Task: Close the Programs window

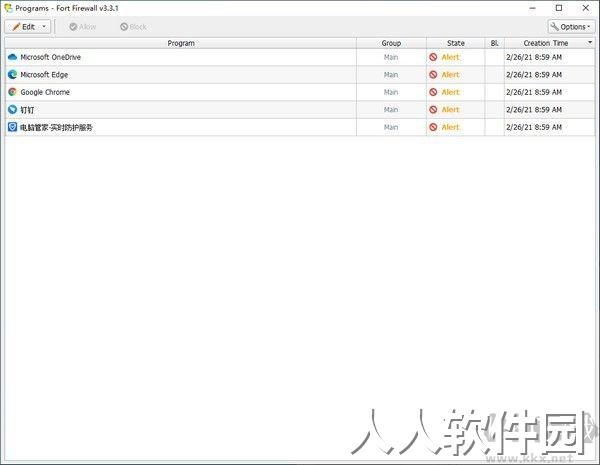Action: tap(586, 8)
